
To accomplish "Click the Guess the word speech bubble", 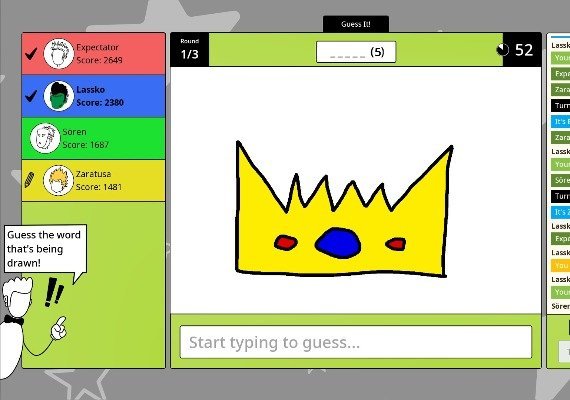I will pos(45,249).
